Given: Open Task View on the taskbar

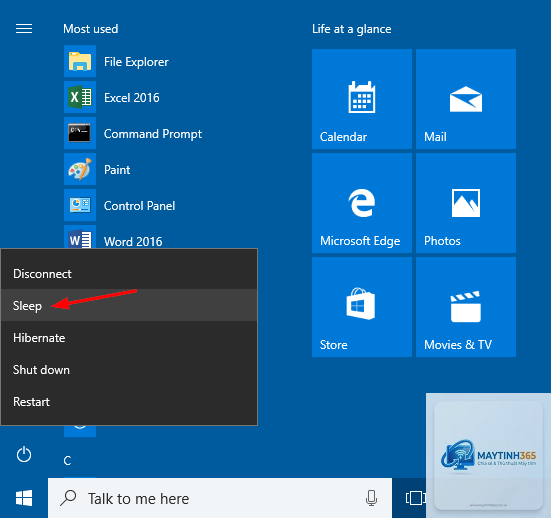Looking at the screenshot, I should pyautogui.click(x=415, y=498).
